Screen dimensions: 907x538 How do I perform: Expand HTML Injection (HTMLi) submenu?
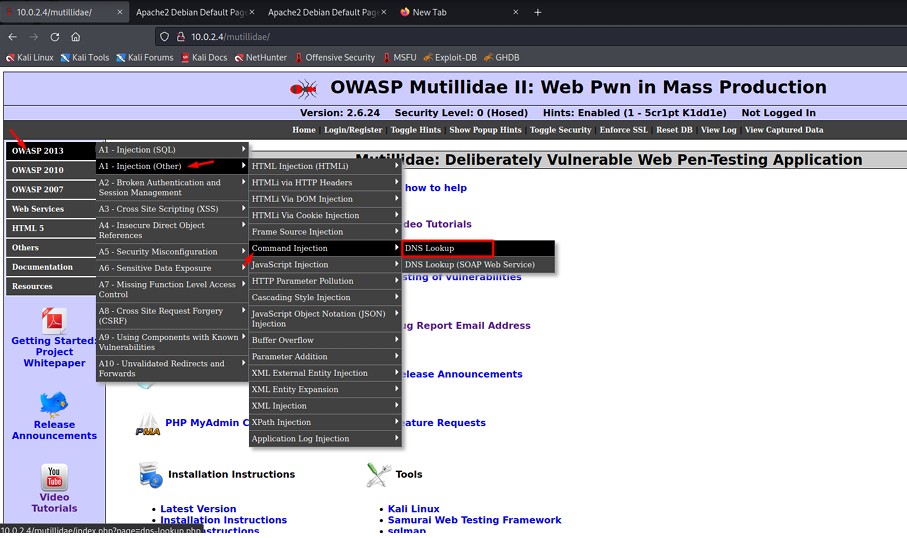tap(325, 166)
